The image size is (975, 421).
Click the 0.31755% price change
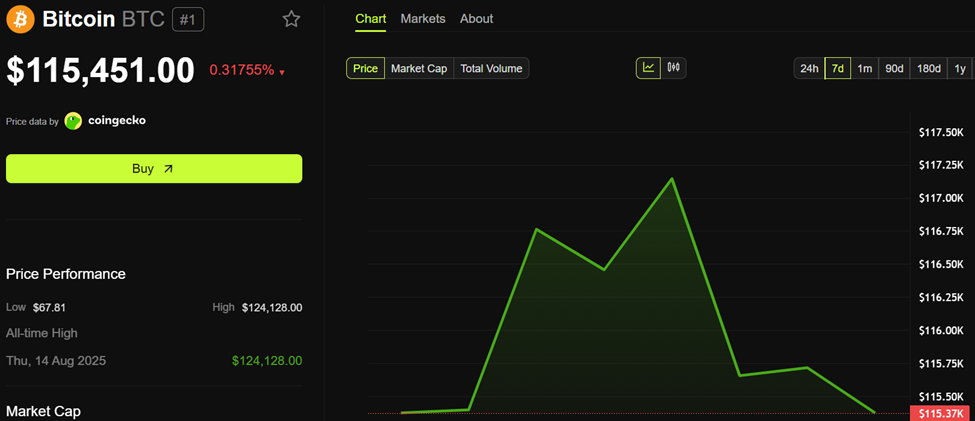tap(242, 70)
